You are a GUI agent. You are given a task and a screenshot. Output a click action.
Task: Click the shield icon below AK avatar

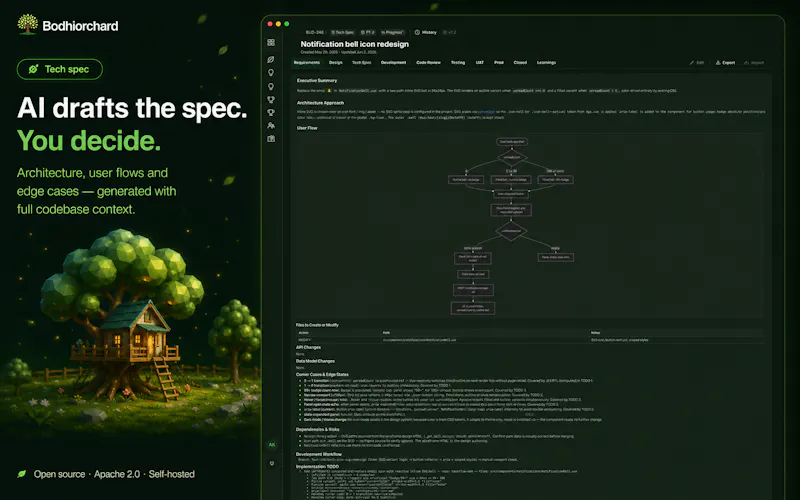[x=272, y=463]
